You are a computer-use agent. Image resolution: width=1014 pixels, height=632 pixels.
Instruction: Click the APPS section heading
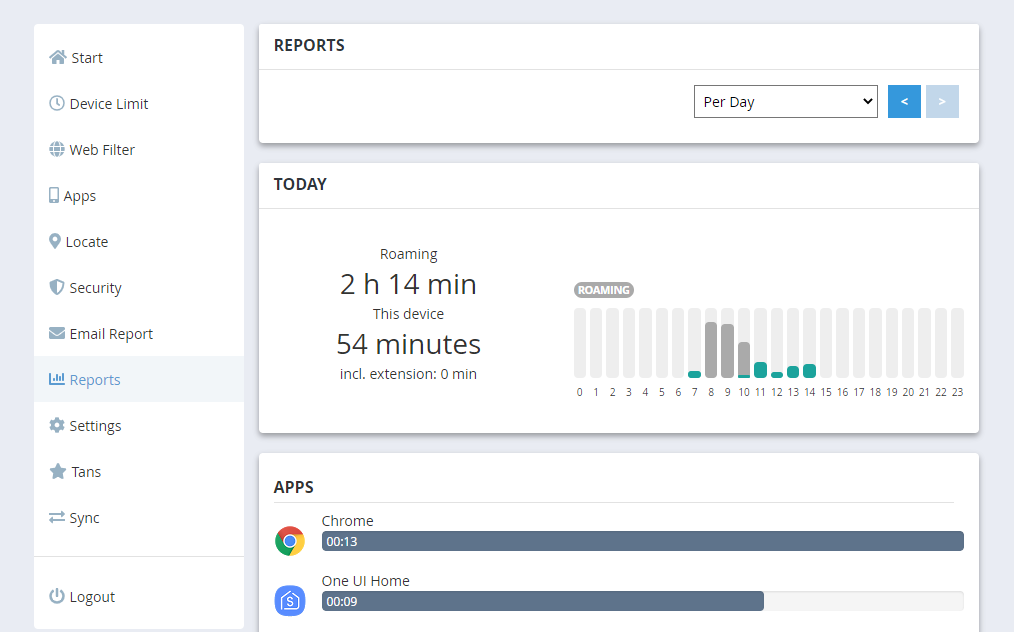click(294, 487)
